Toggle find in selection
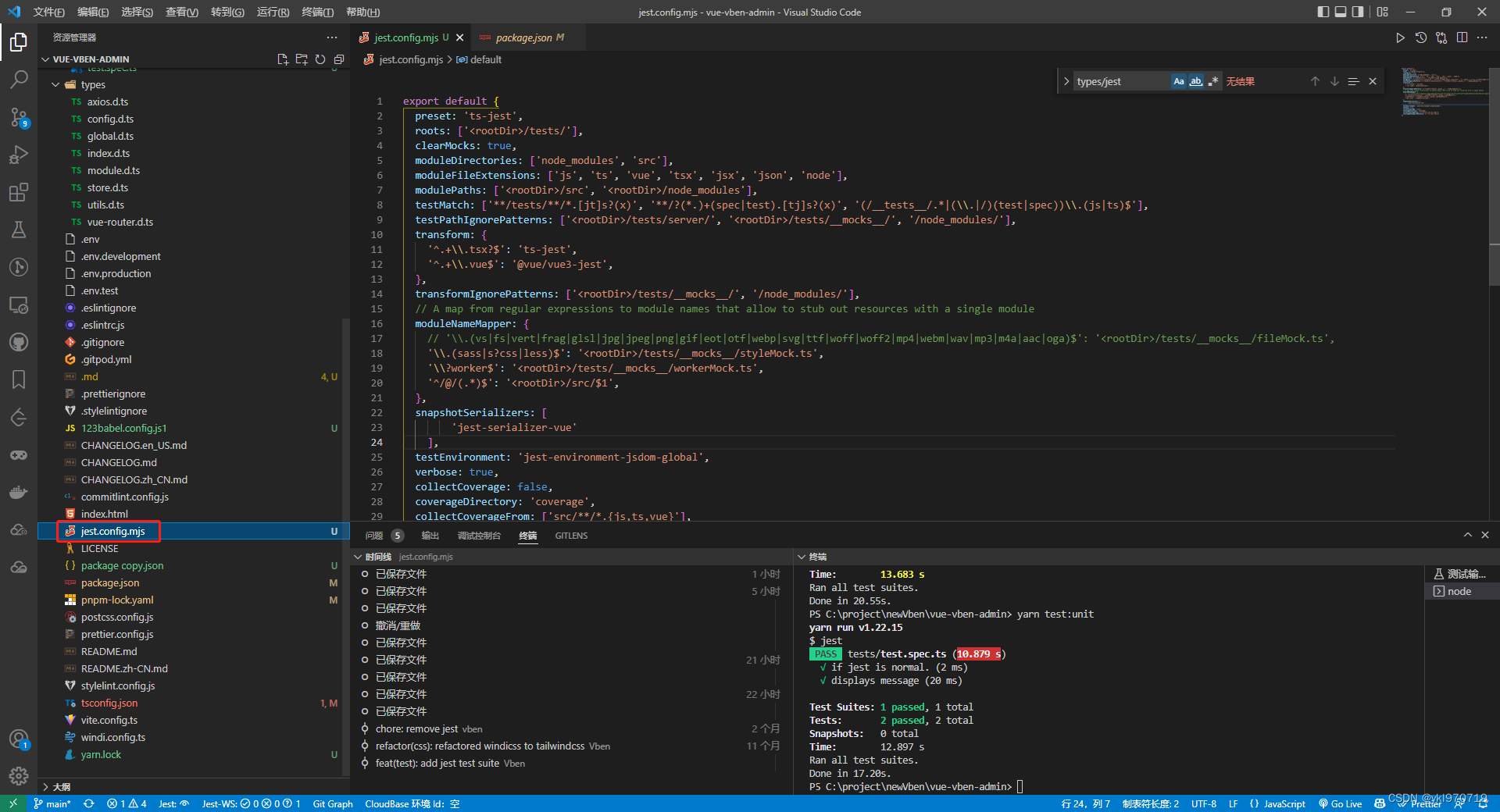Image resolution: width=1500 pixels, height=812 pixels. coord(1353,81)
